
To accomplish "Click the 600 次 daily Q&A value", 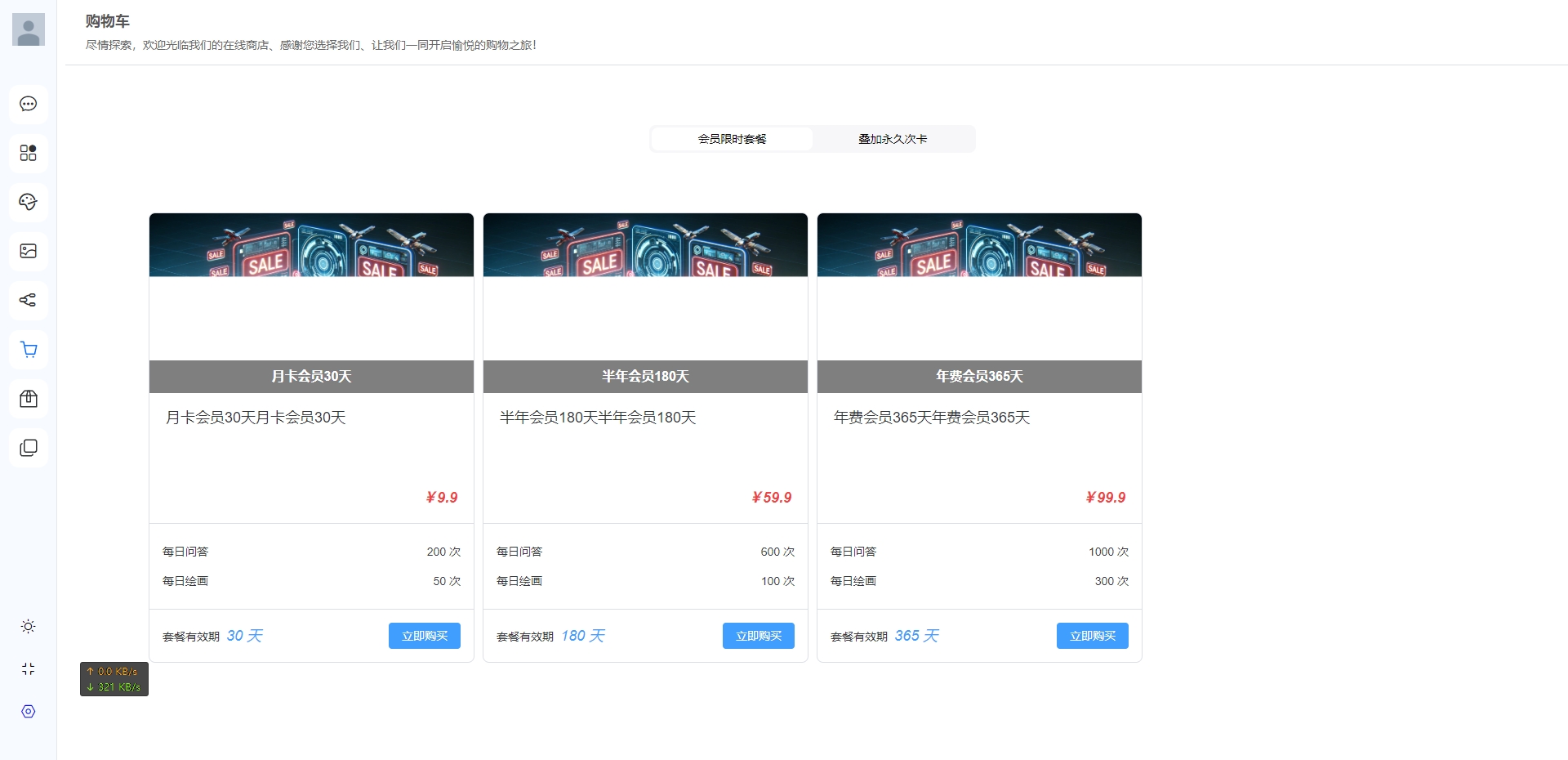I will (777, 552).
